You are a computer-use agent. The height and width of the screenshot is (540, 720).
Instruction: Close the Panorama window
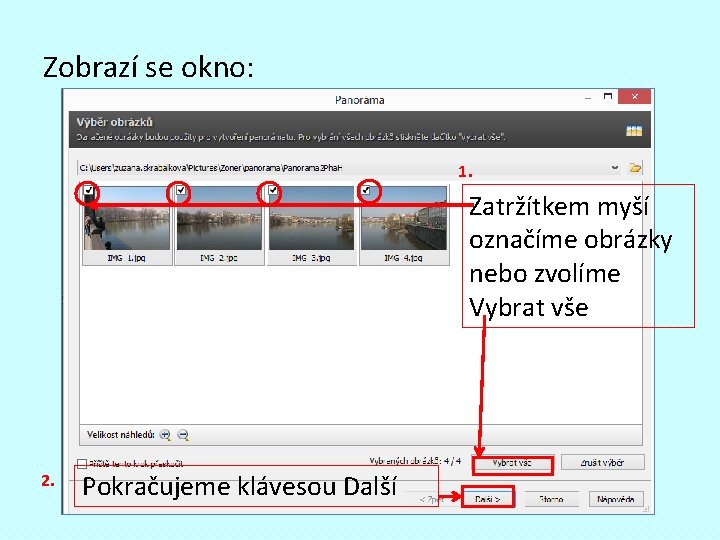coord(635,96)
